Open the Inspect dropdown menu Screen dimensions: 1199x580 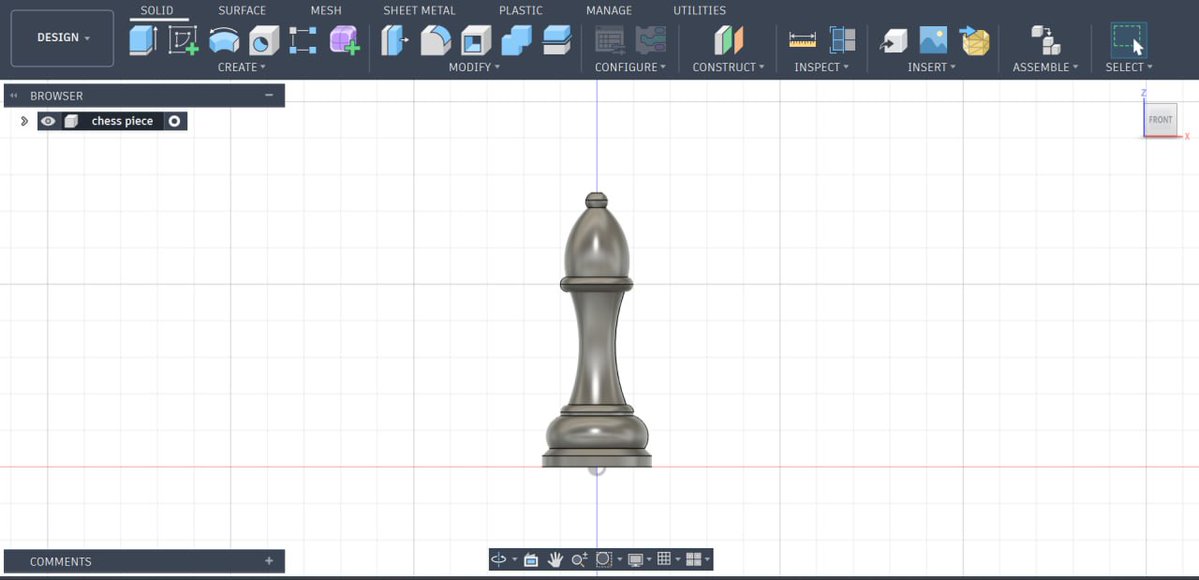[x=821, y=67]
